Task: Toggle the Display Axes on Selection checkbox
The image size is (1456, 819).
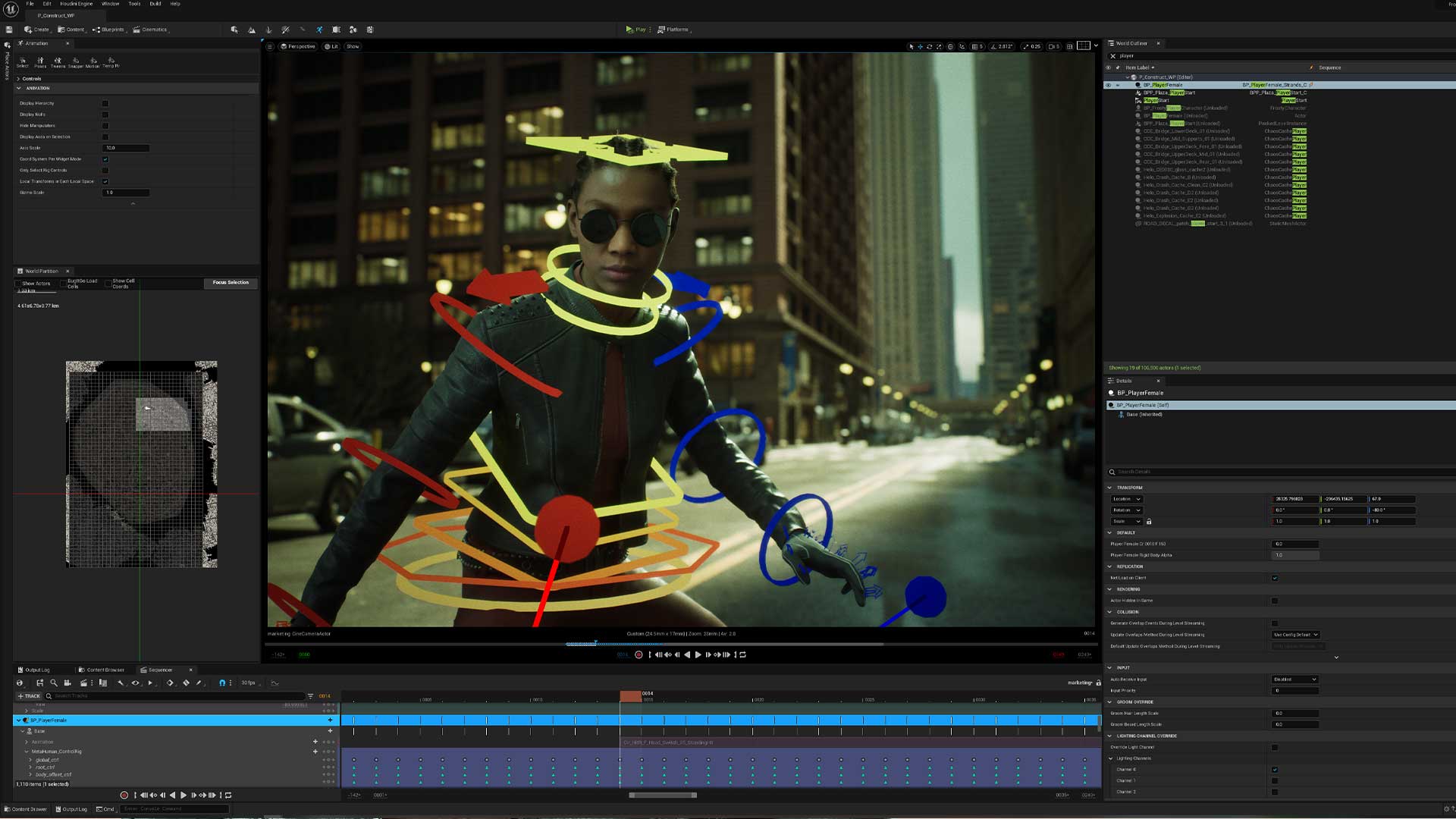Action: [x=105, y=137]
